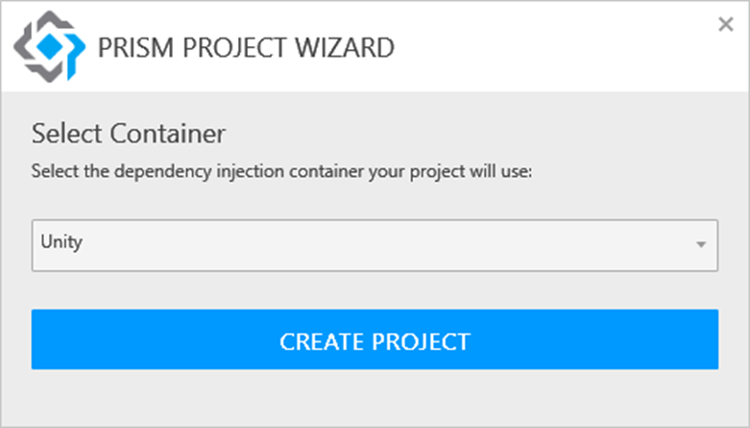This screenshot has width=750, height=428.
Task: Close the Prism Project Wizard dialog
Action: 726,25
